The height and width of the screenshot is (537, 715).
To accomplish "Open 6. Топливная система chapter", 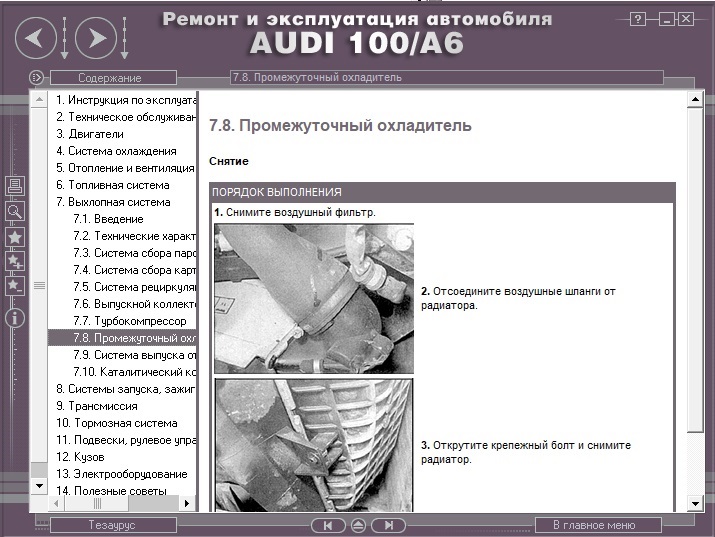I will click(x=113, y=185).
